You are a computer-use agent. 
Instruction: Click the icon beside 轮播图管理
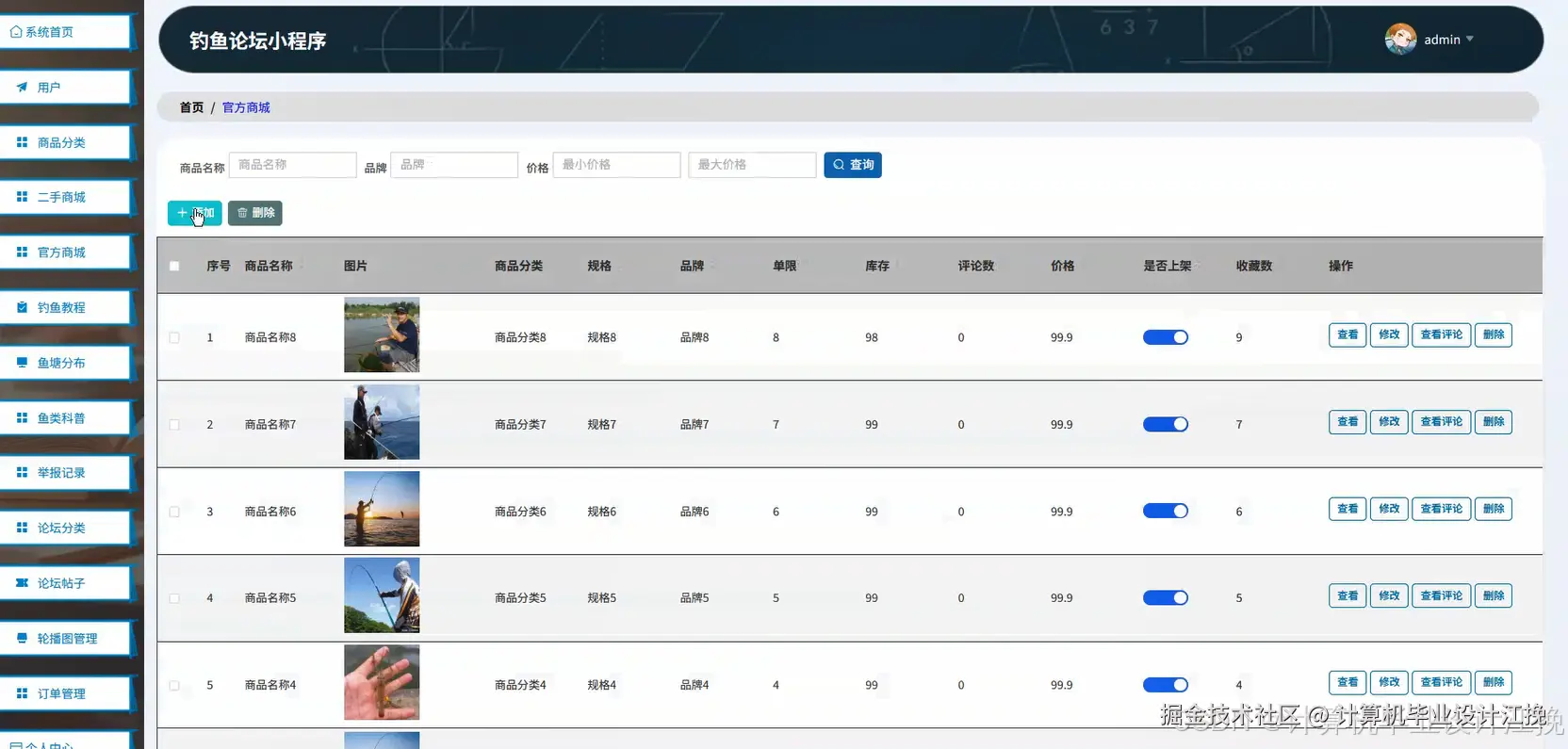(x=22, y=638)
